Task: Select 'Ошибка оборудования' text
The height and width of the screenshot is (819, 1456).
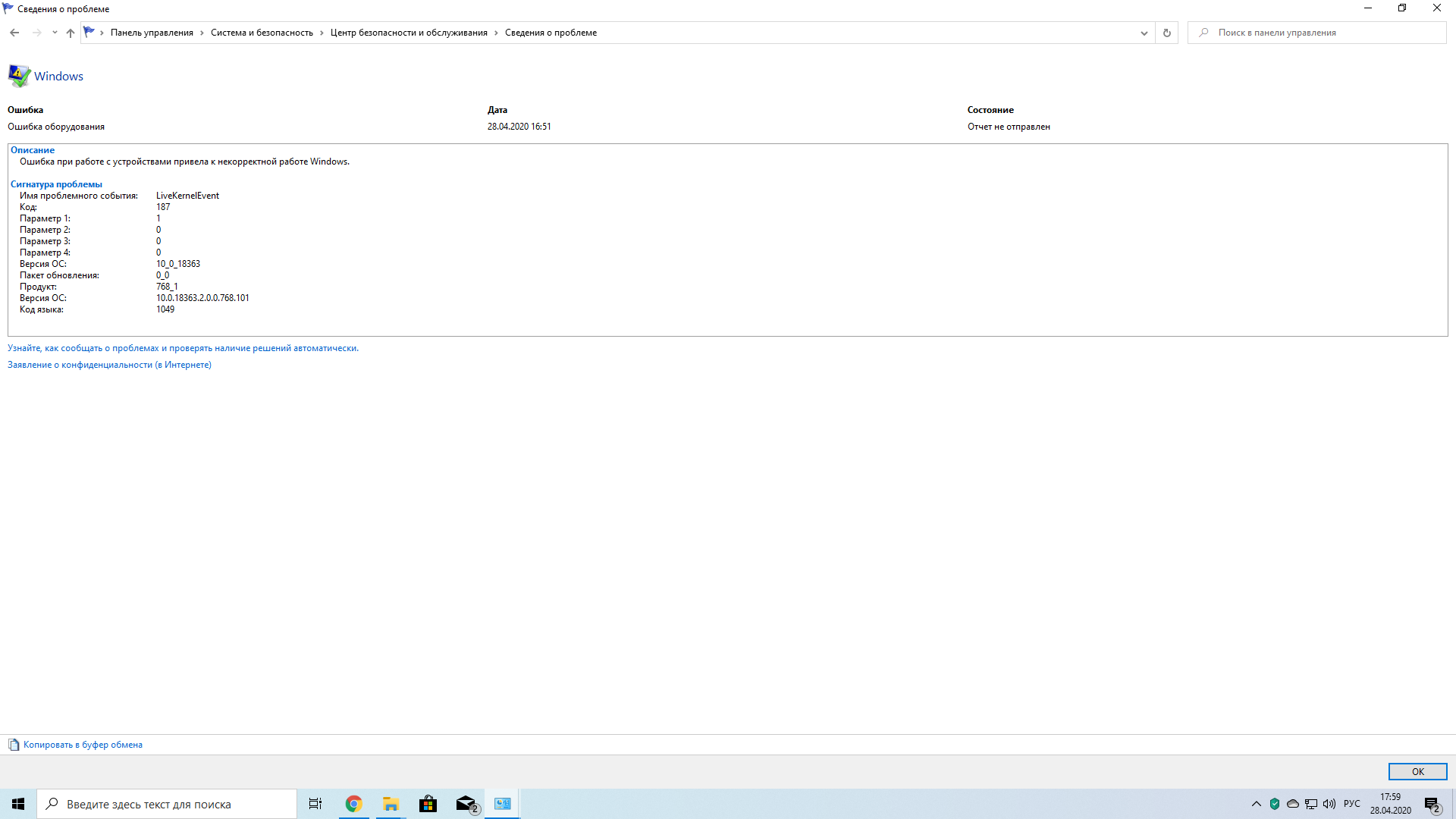Action: (x=56, y=127)
